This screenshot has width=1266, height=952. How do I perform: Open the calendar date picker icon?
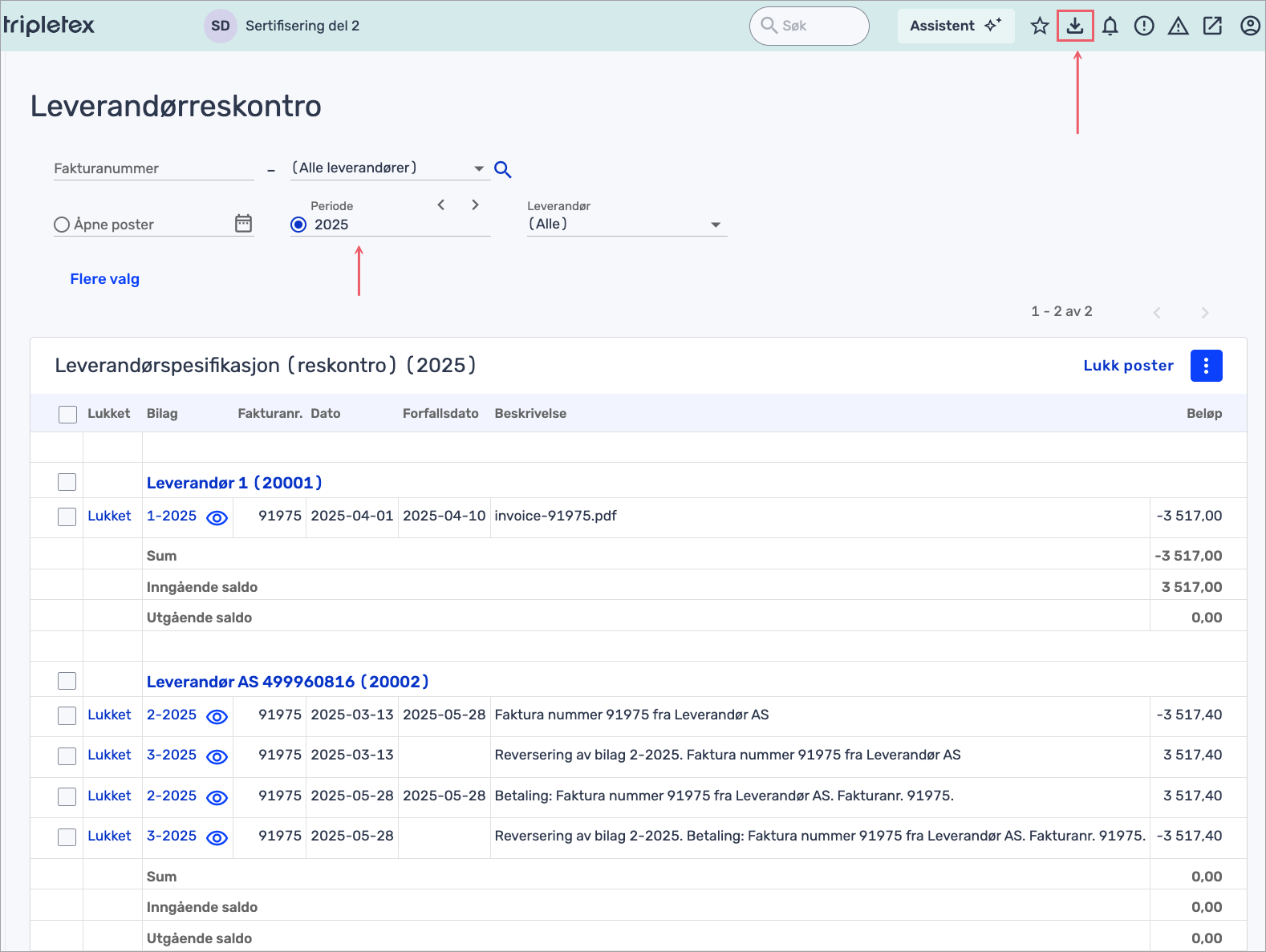243,224
